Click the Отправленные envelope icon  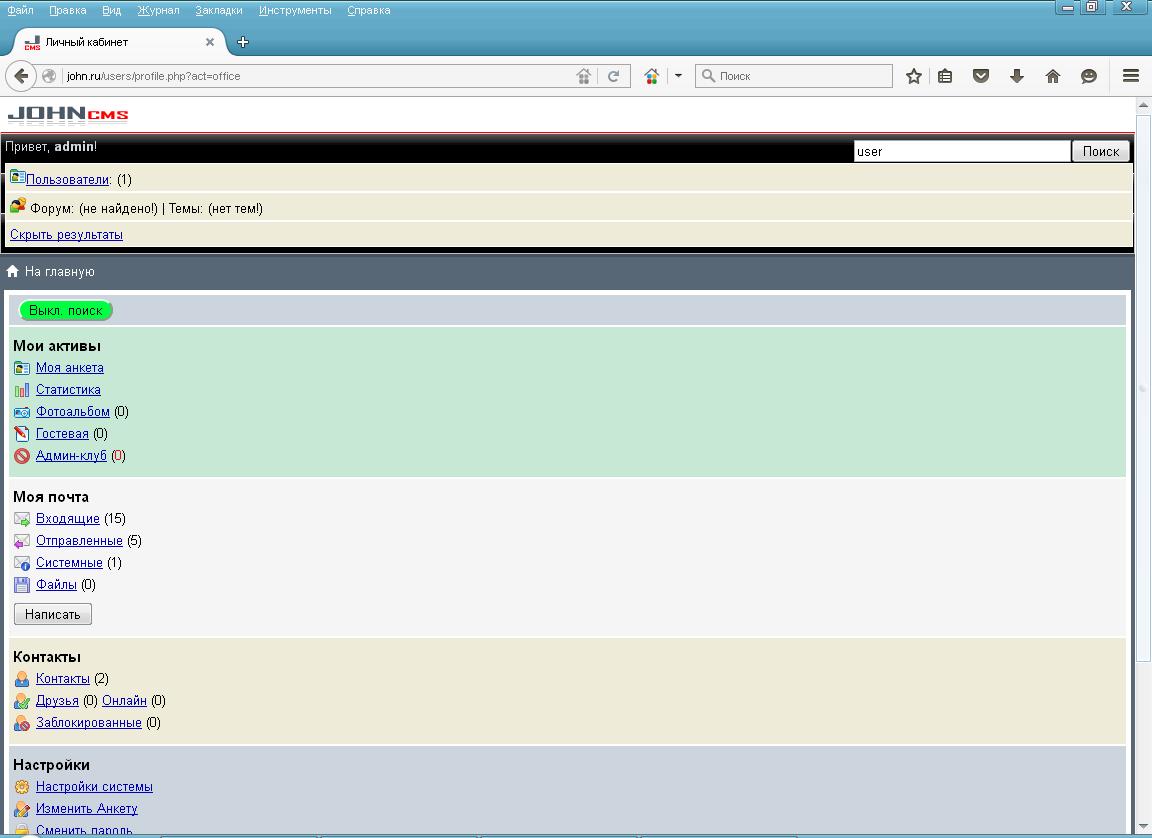pyautogui.click(x=22, y=541)
